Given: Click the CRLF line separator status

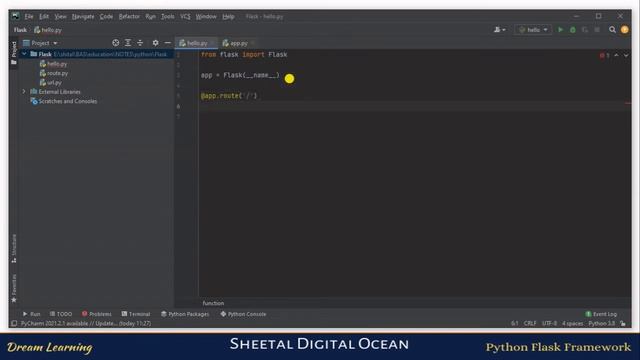Looking at the screenshot, I should click(x=530, y=323).
